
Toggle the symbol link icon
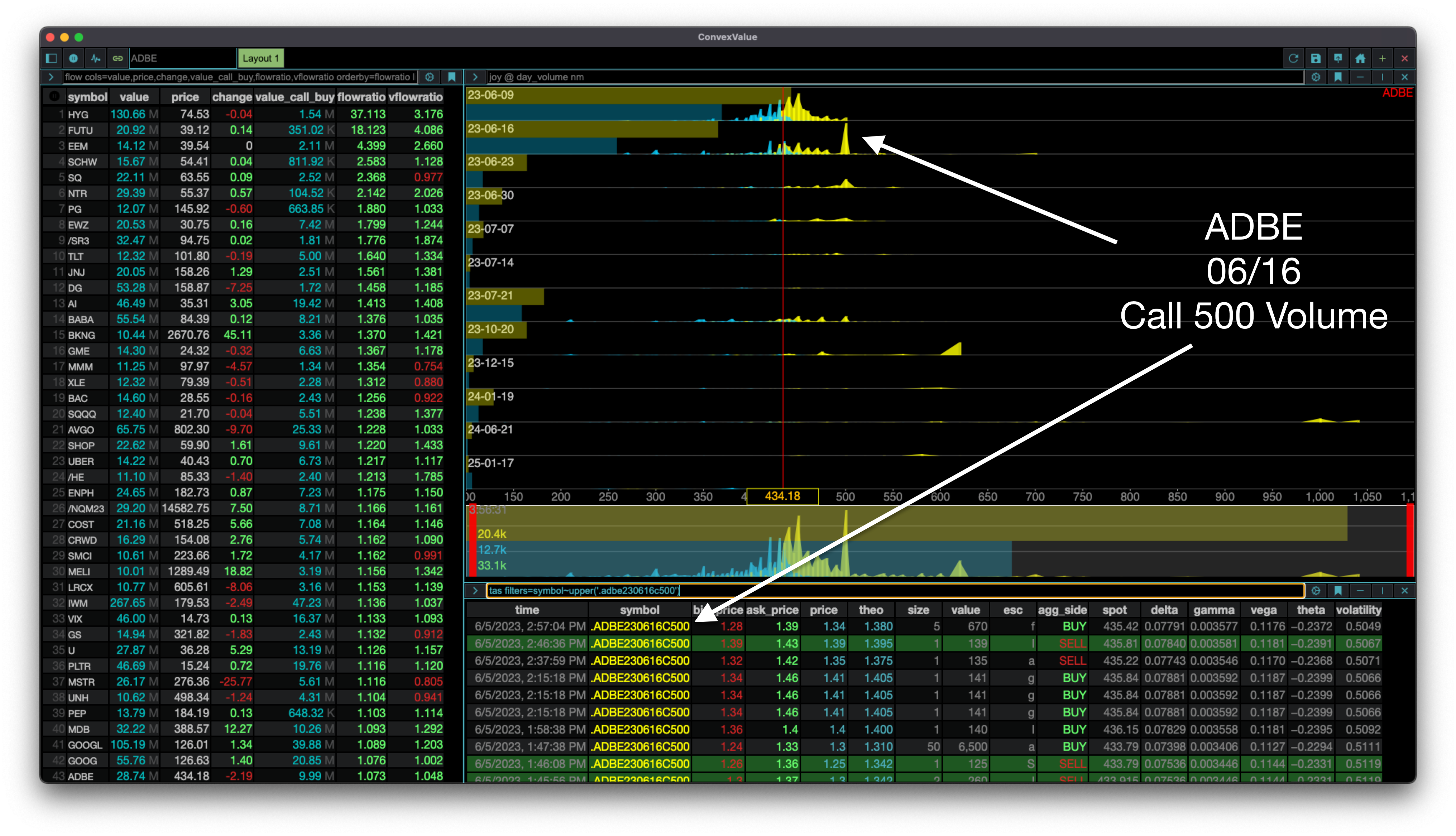[118, 58]
